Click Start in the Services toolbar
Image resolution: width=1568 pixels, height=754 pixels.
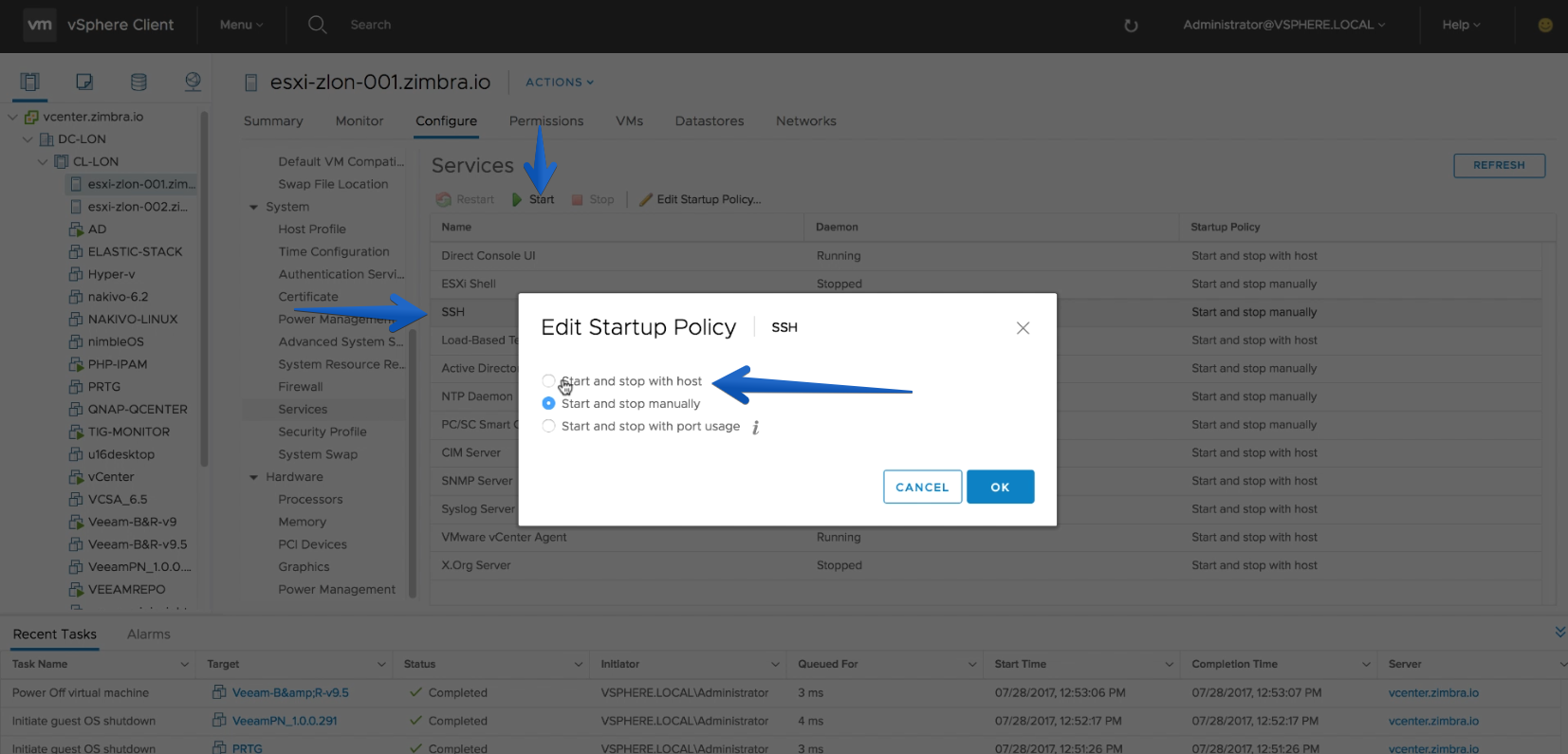point(533,199)
